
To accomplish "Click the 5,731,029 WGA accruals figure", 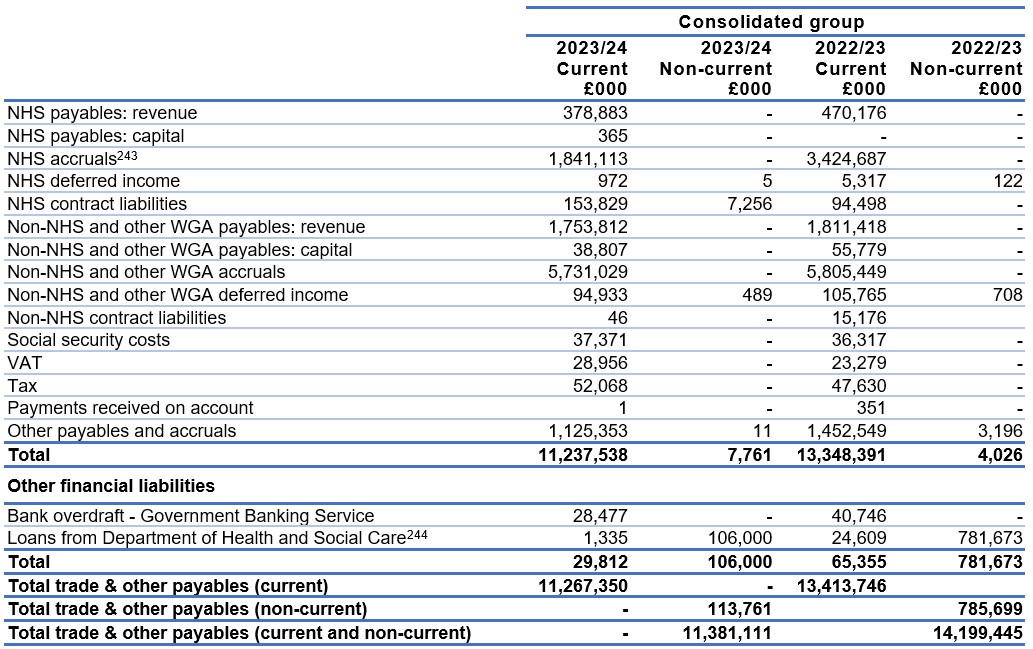I will click(x=588, y=271).
